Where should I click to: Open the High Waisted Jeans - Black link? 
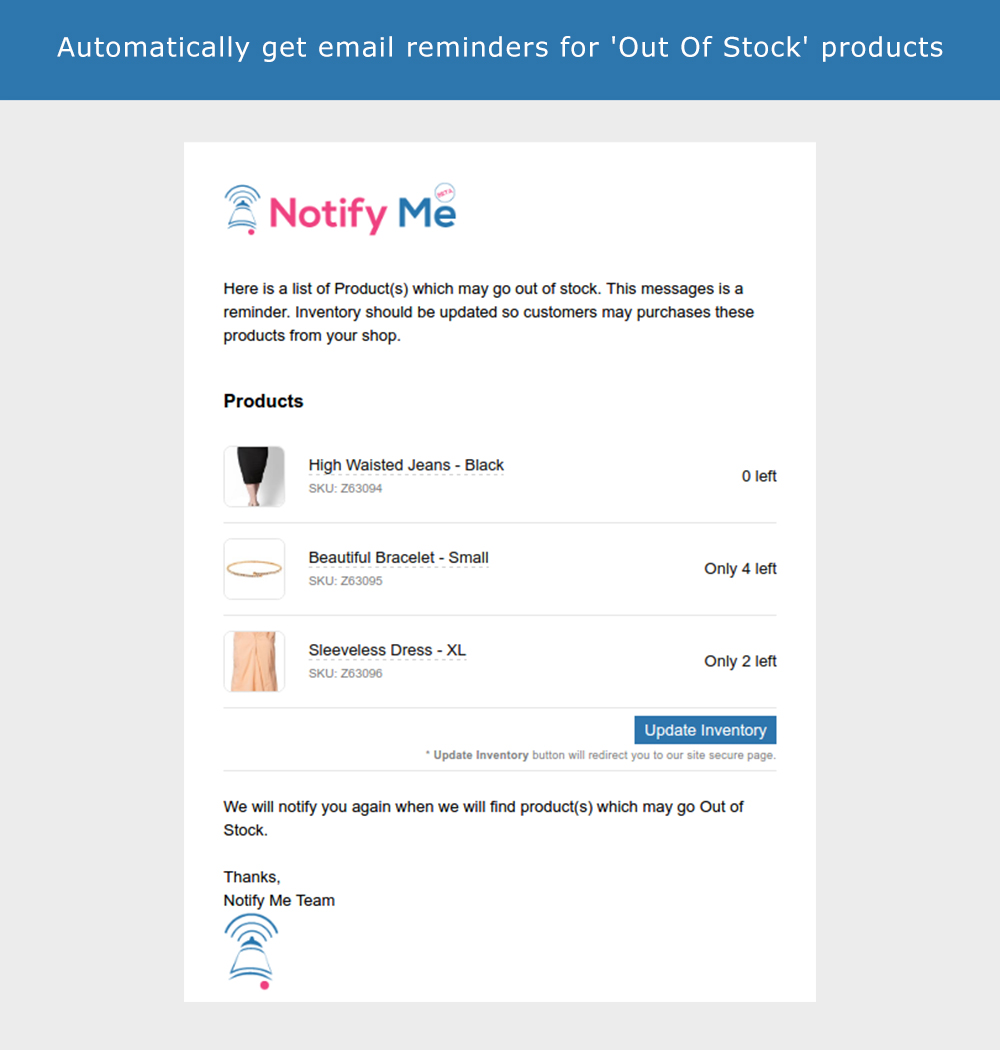coord(406,465)
